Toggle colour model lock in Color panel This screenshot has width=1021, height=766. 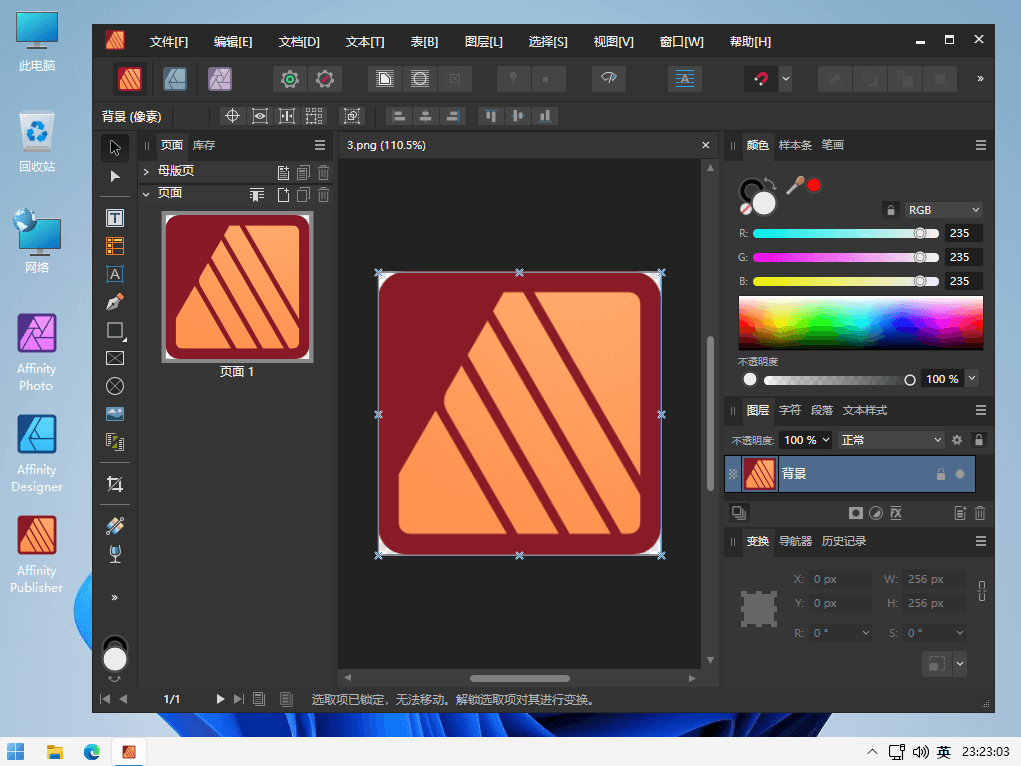click(x=891, y=210)
